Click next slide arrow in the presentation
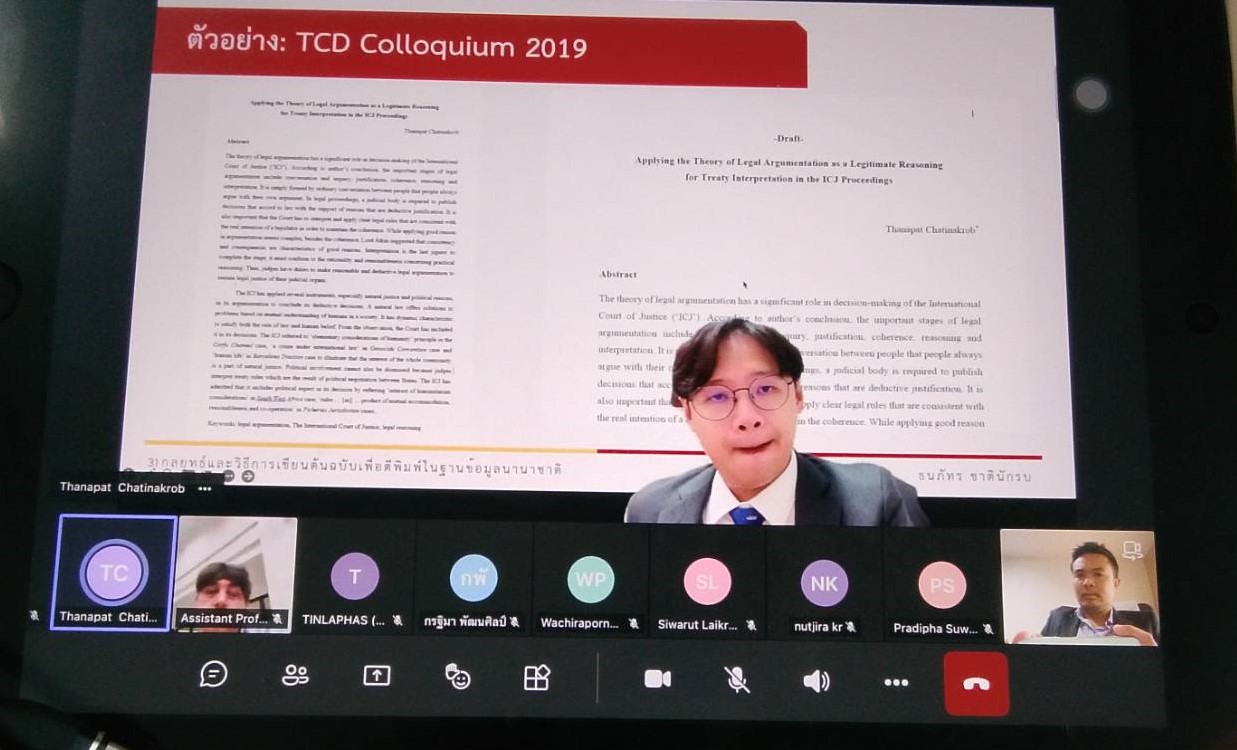1237x750 pixels. [x=248, y=476]
